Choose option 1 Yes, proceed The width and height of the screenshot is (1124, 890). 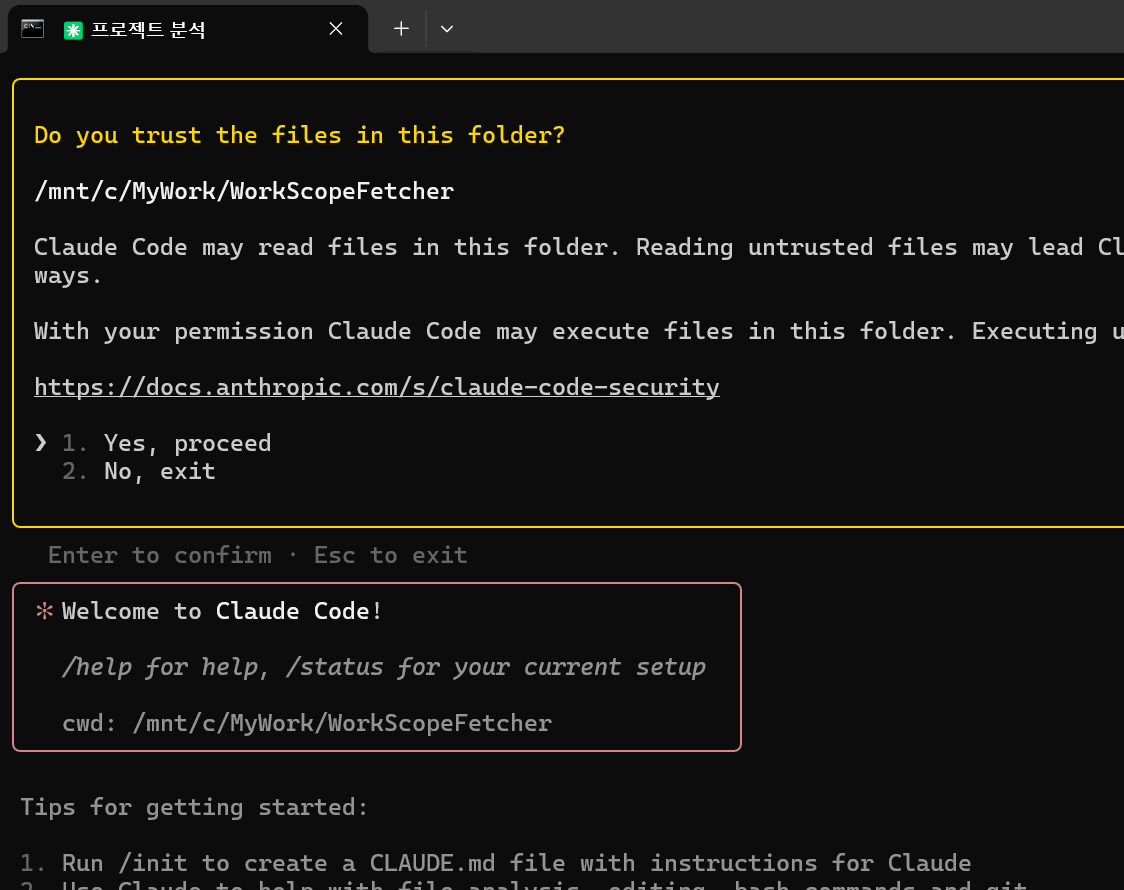click(x=166, y=443)
